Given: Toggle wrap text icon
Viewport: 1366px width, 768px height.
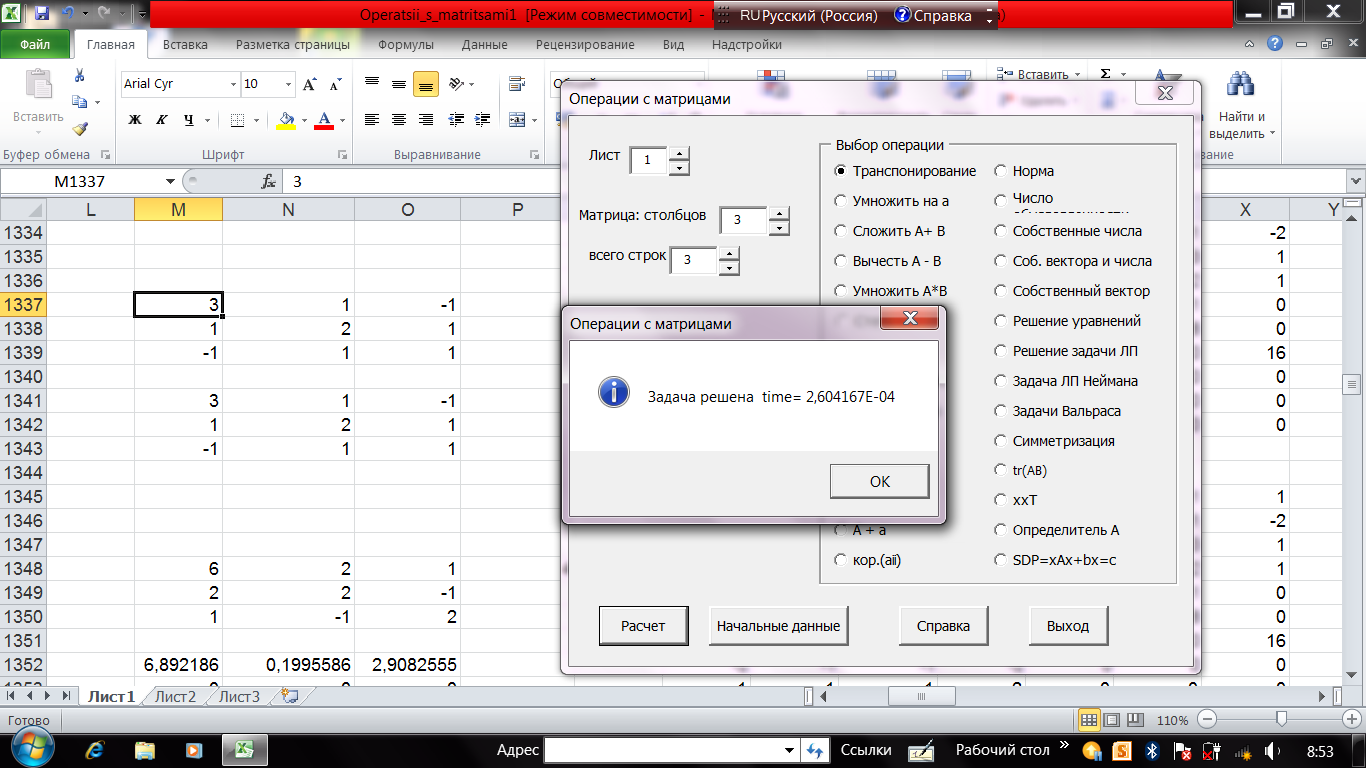Looking at the screenshot, I should [x=517, y=85].
